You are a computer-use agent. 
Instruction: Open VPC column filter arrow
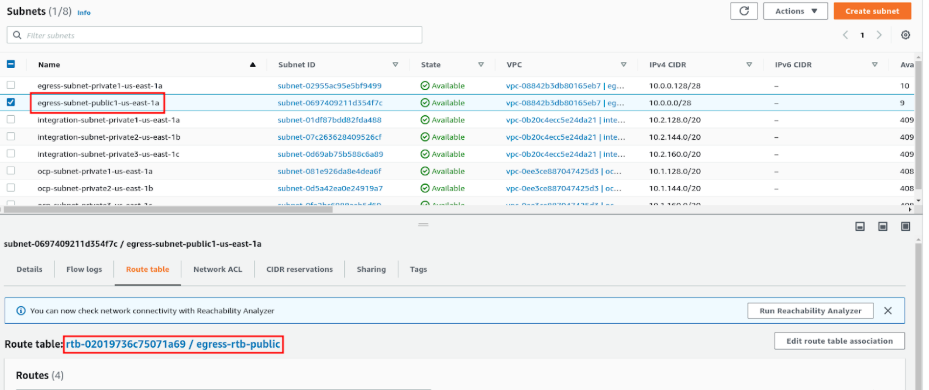(x=623, y=65)
